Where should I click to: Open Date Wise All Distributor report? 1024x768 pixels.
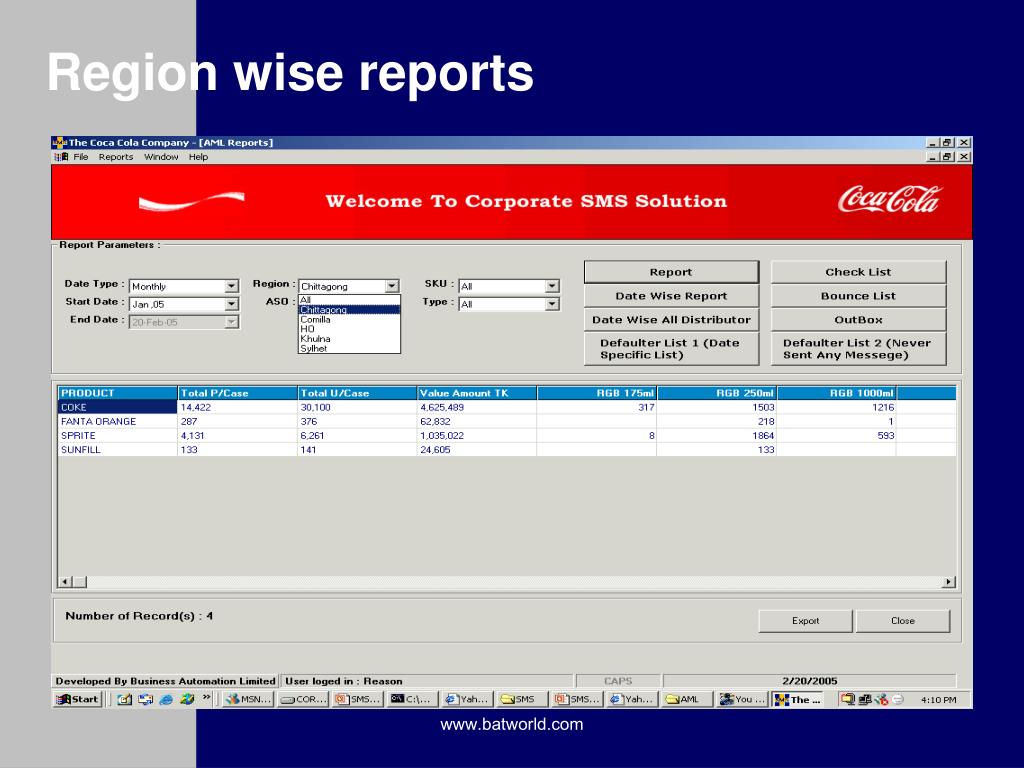tap(671, 320)
